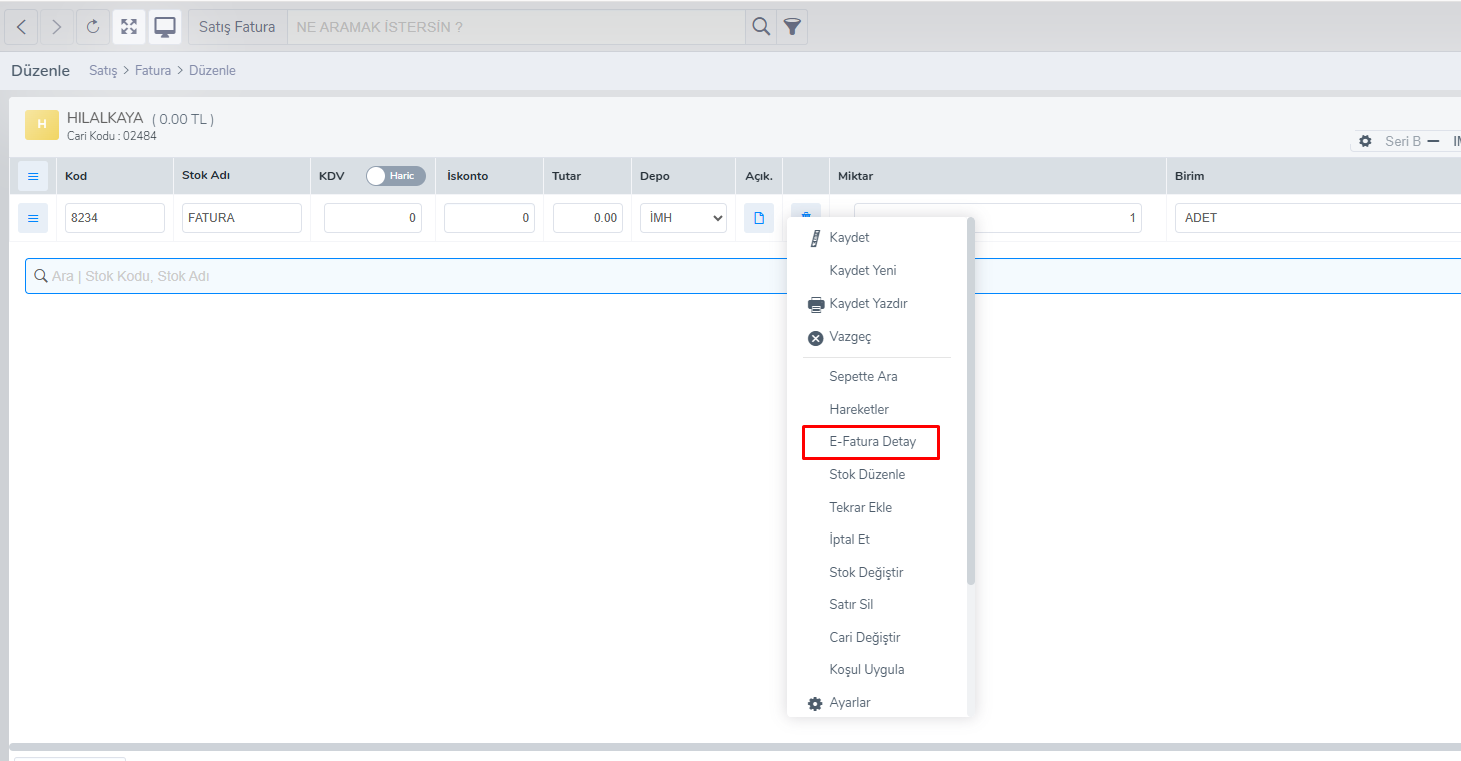Click the Cari Kodu : 02484 text
1461x761 pixels.
tap(112, 136)
